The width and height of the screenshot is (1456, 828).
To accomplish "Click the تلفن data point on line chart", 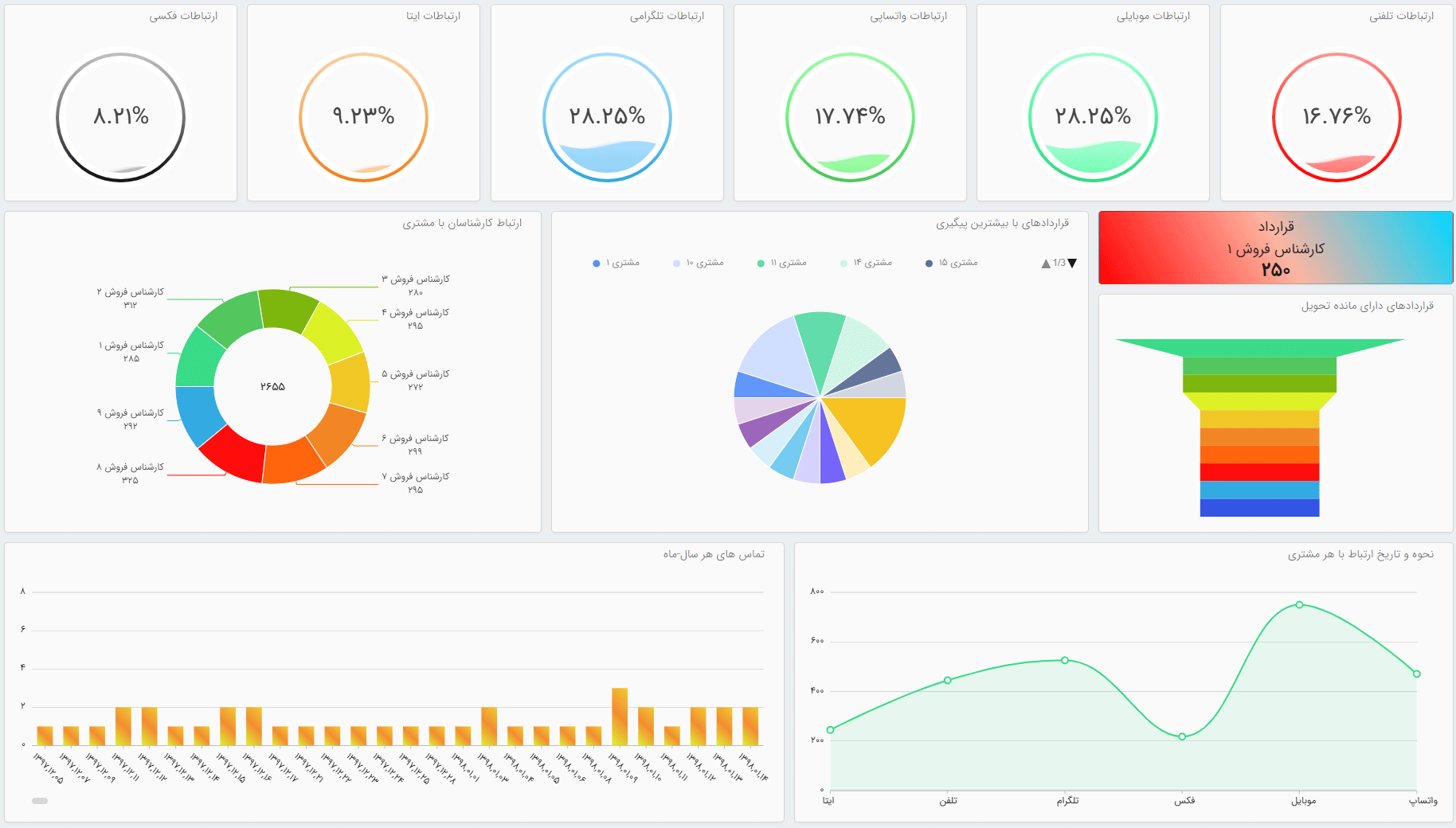I will [x=947, y=680].
